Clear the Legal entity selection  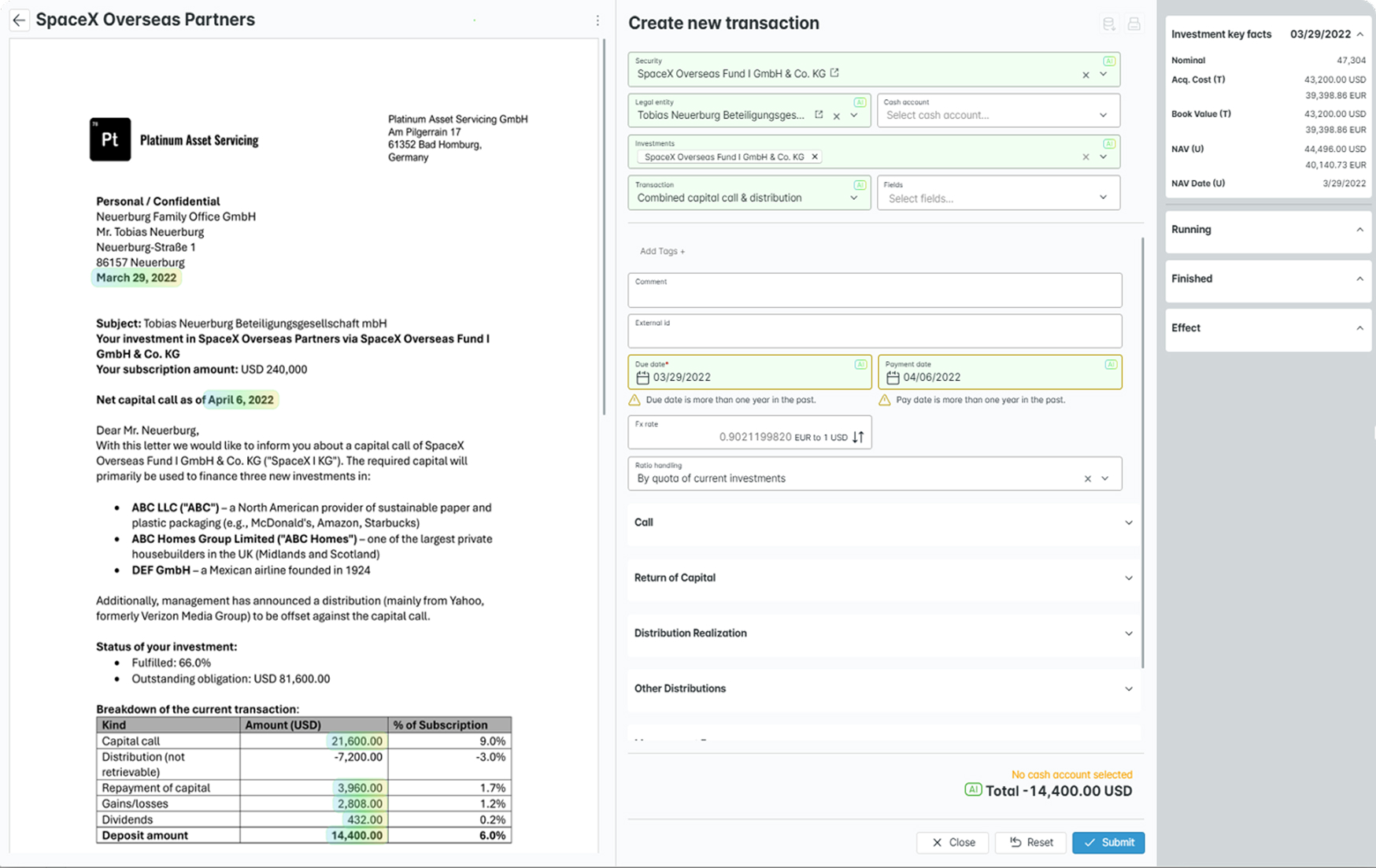[837, 116]
